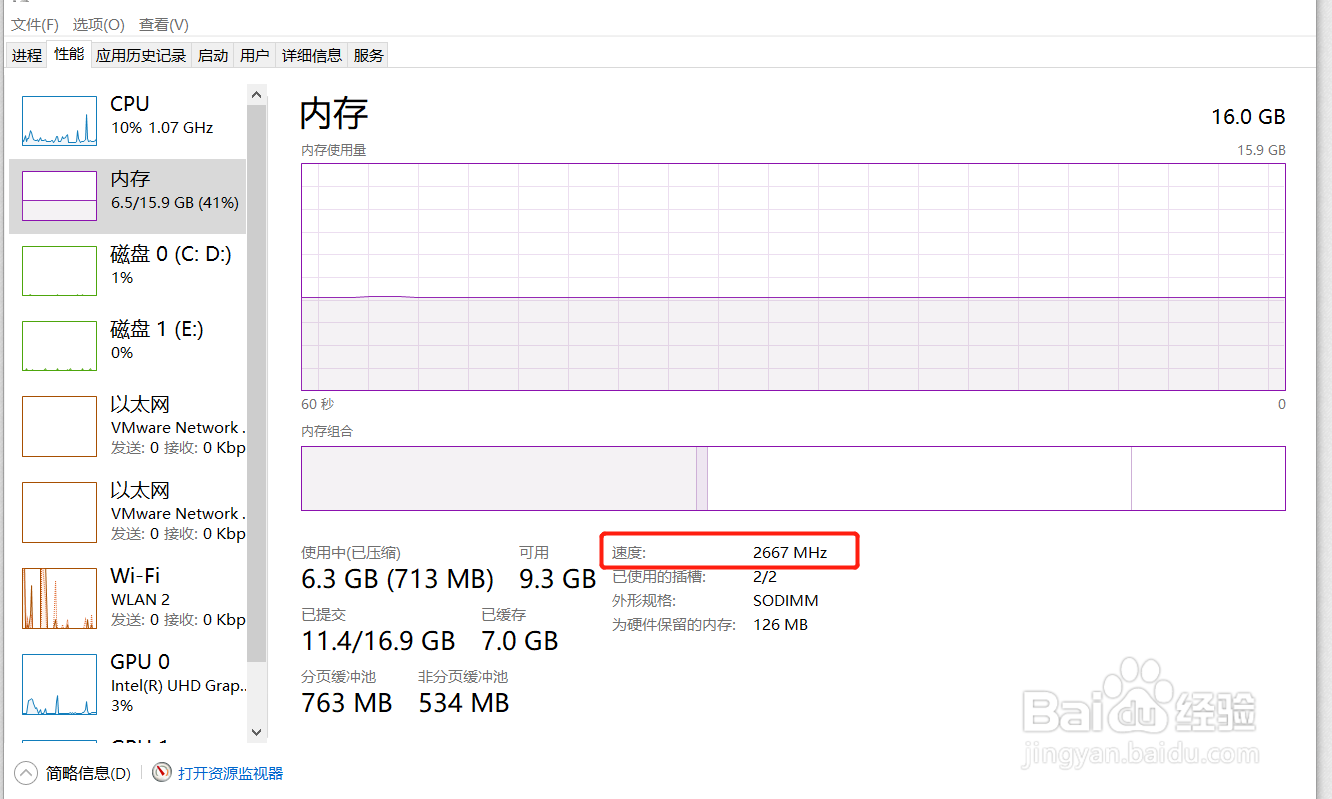Screen dimensions: 1332x799
Task: Collapse to 简略信息 with the chevron
Action: (x=27, y=773)
